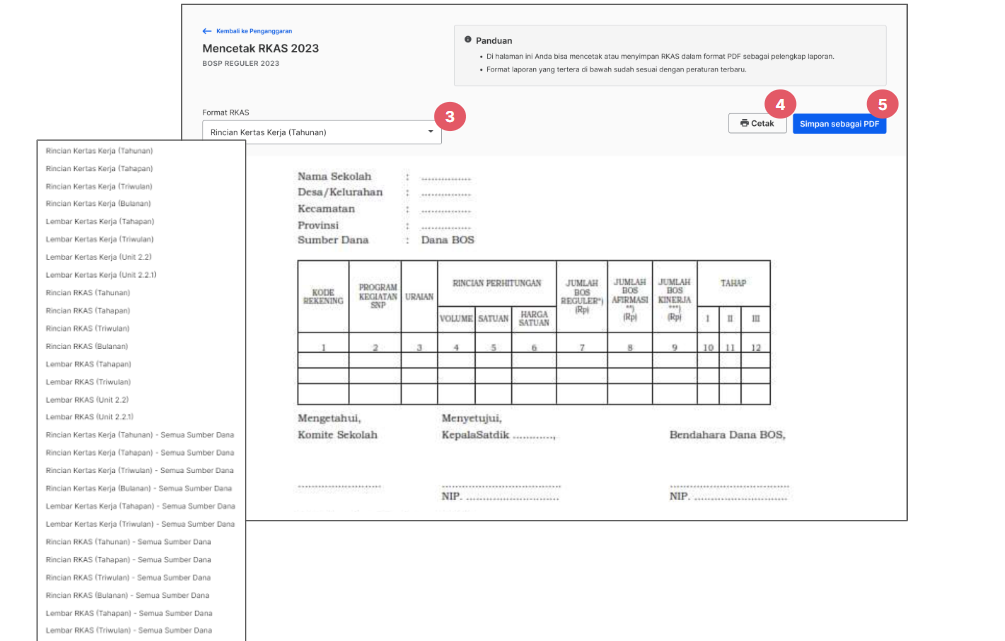Click Simpan sebagai PDF button

[x=839, y=124]
